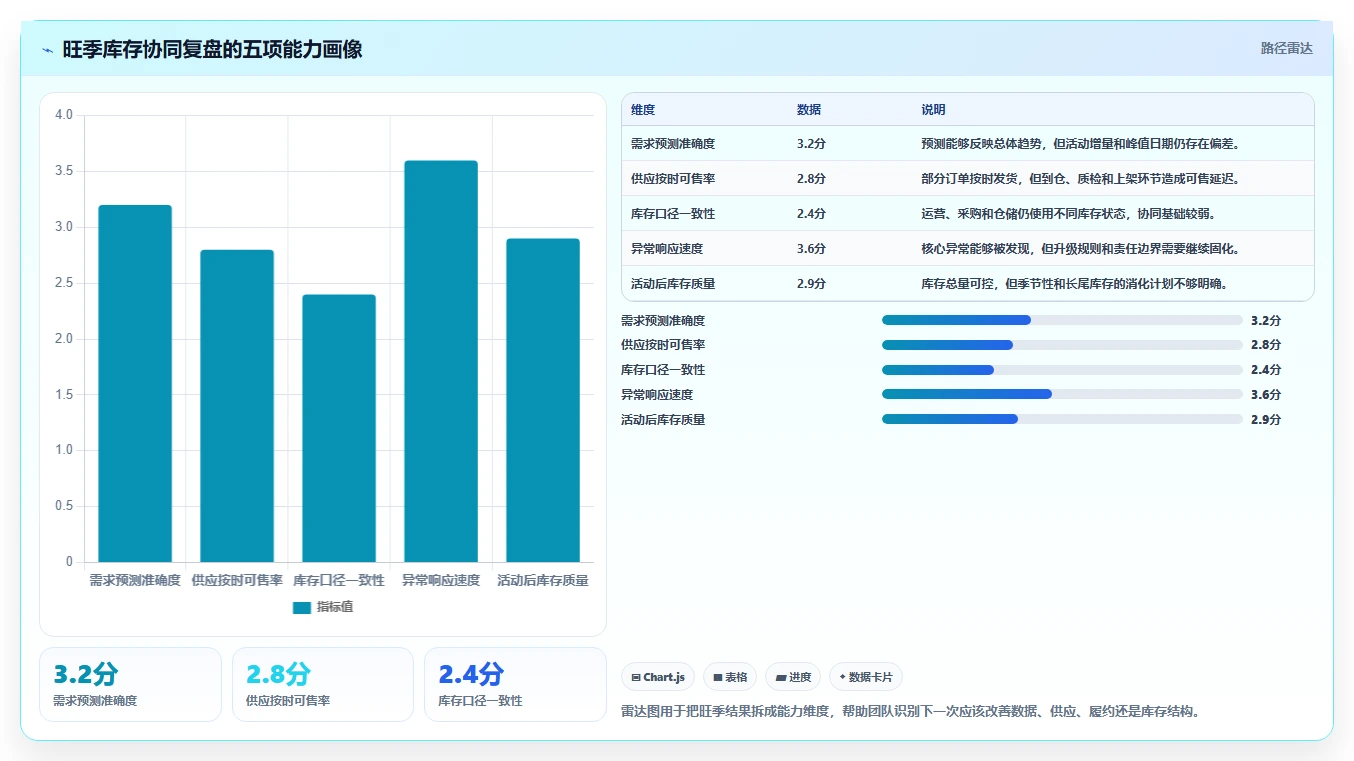Click the footer note starting 雷达图用于
This screenshot has height=761, width=1354.
[910, 712]
